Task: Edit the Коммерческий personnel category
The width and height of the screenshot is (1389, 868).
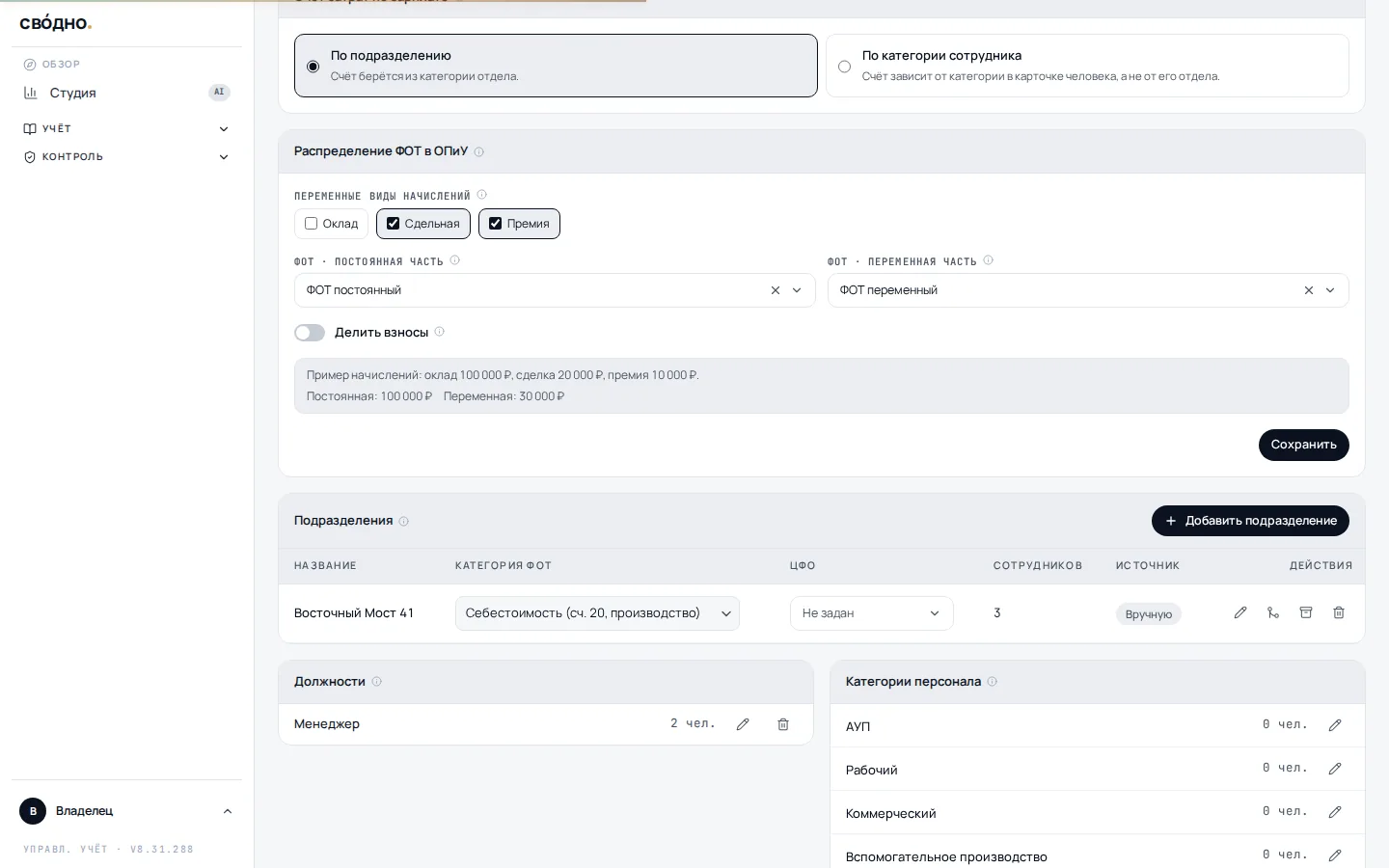Action: pyautogui.click(x=1335, y=812)
